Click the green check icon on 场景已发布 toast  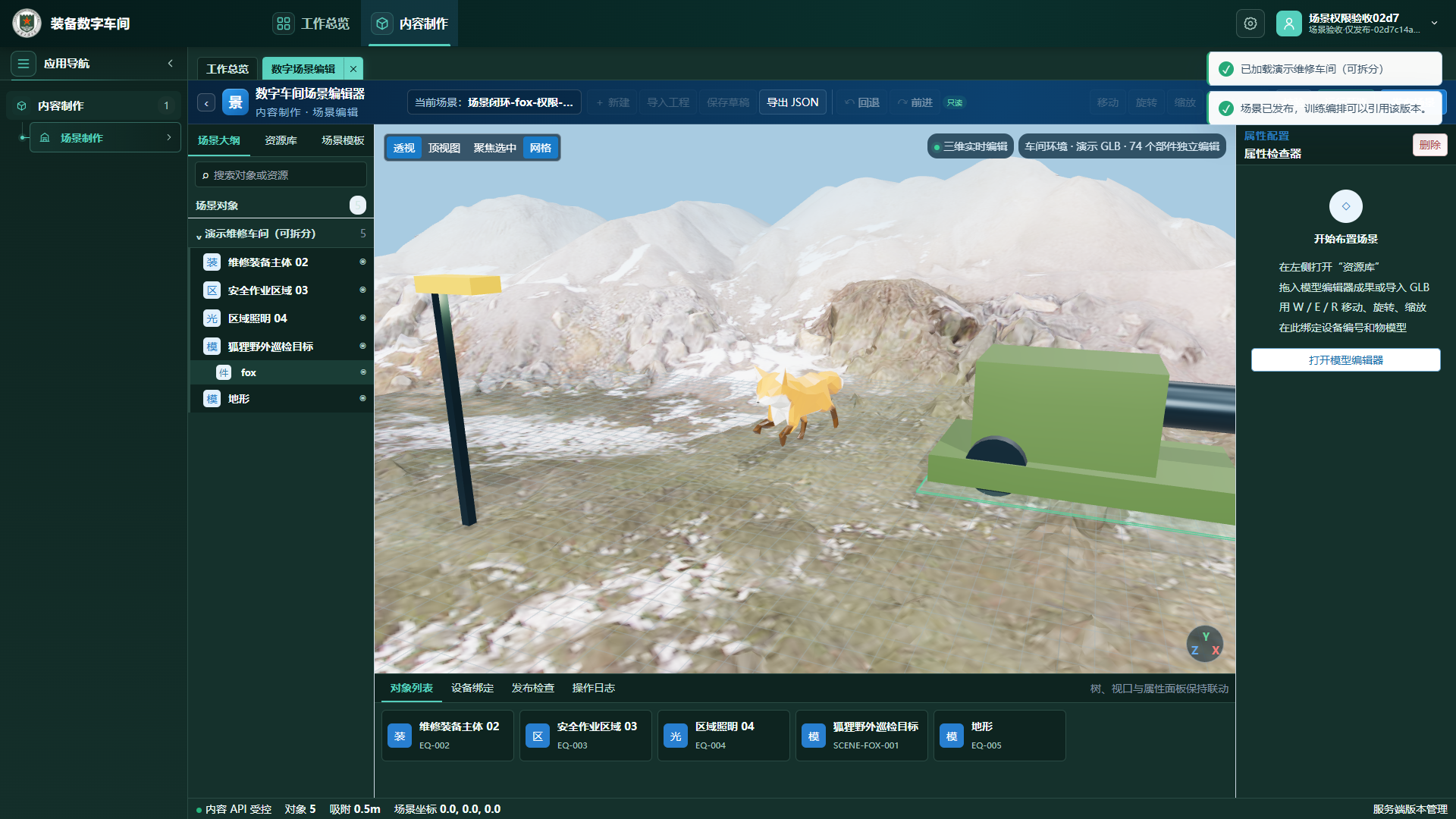pyautogui.click(x=1226, y=108)
